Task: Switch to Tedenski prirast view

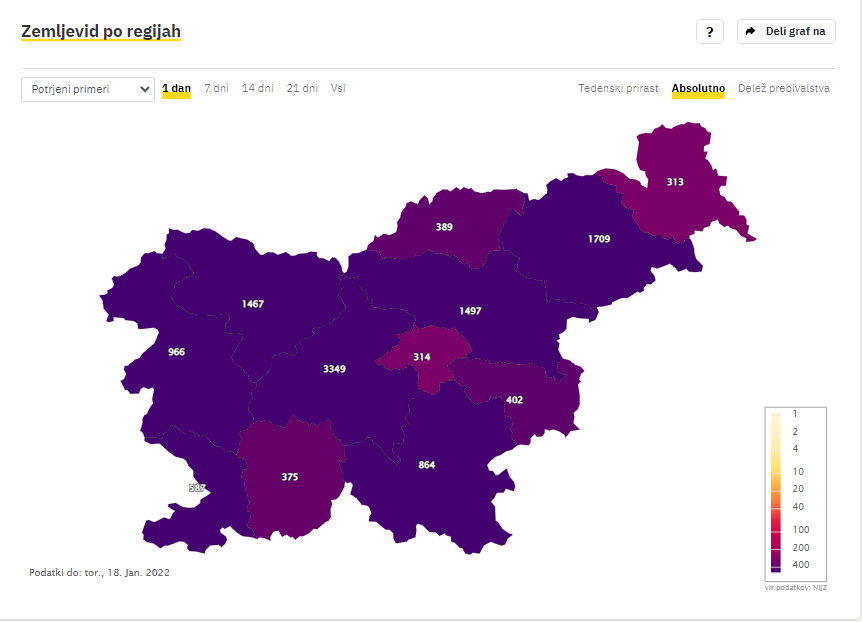Action: [618, 89]
